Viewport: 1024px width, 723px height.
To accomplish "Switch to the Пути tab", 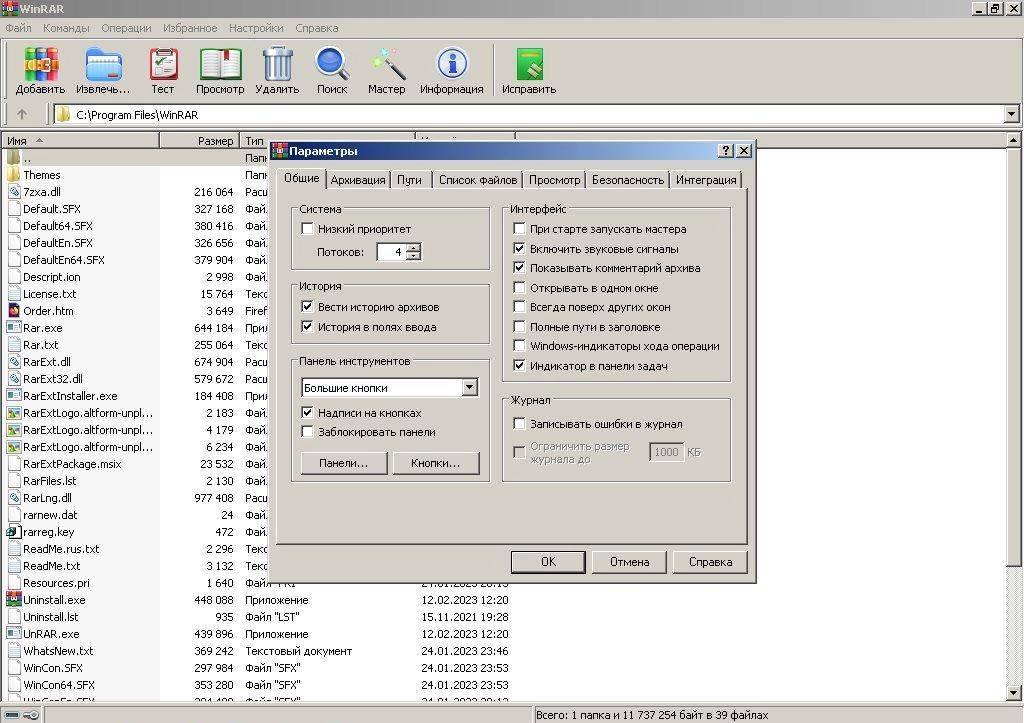I will pyautogui.click(x=409, y=180).
